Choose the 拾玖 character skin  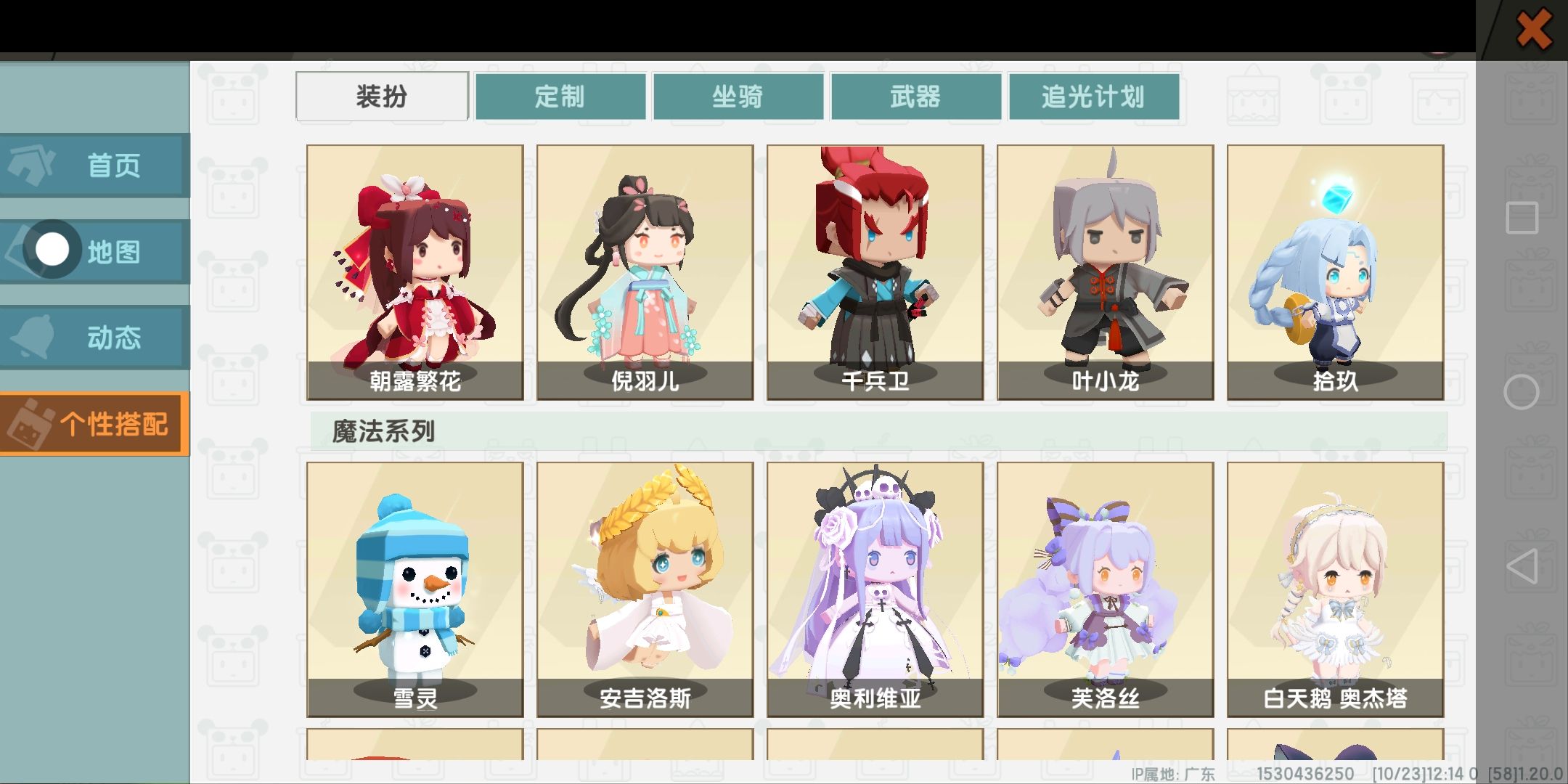[1336, 272]
